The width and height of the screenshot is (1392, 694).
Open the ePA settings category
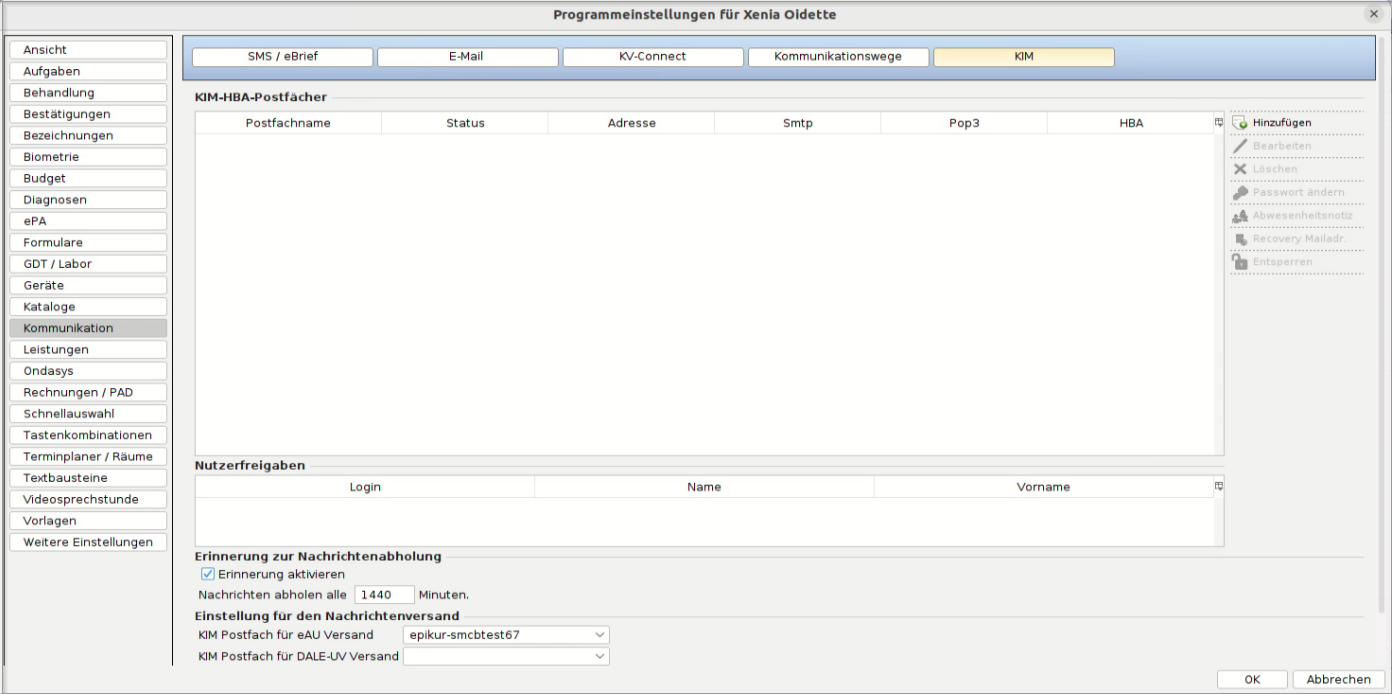coord(88,221)
